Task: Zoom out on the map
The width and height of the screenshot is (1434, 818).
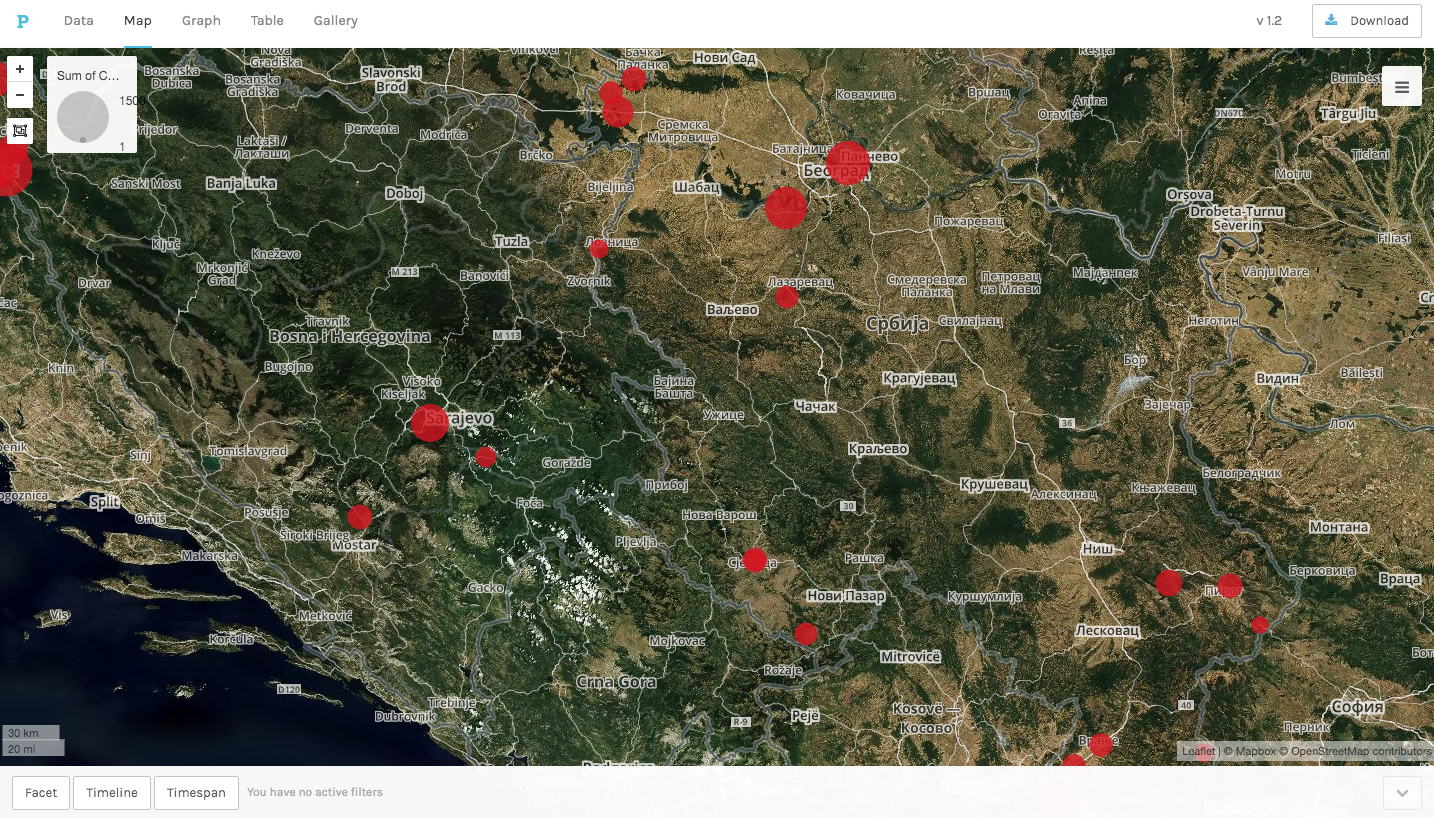Action: pos(20,95)
